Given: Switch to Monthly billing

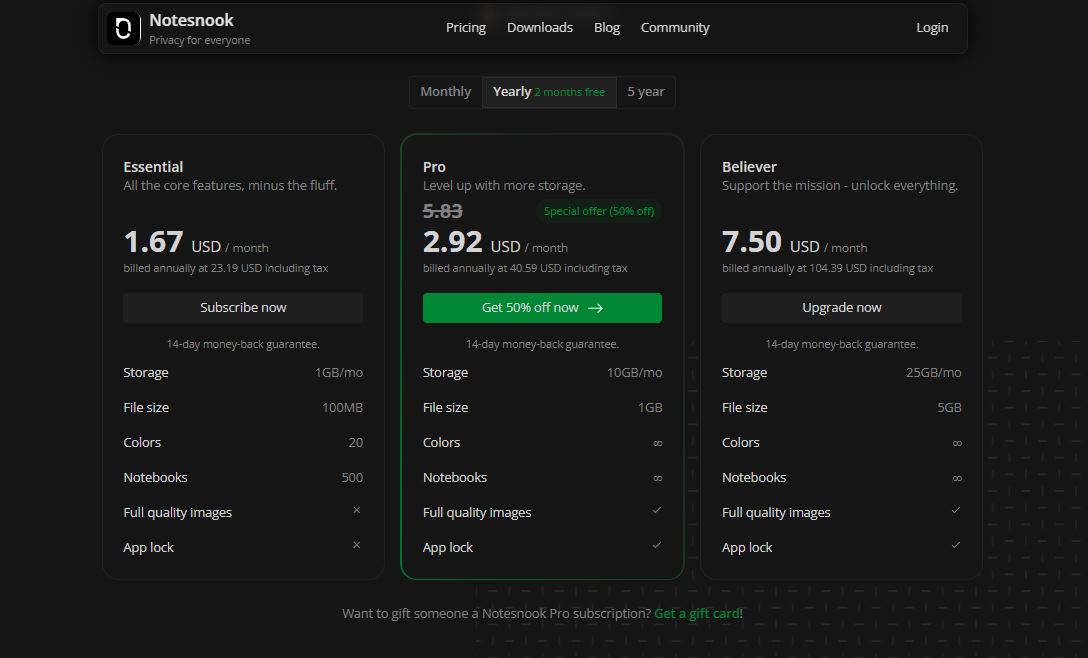Looking at the screenshot, I should click(x=444, y=91).
